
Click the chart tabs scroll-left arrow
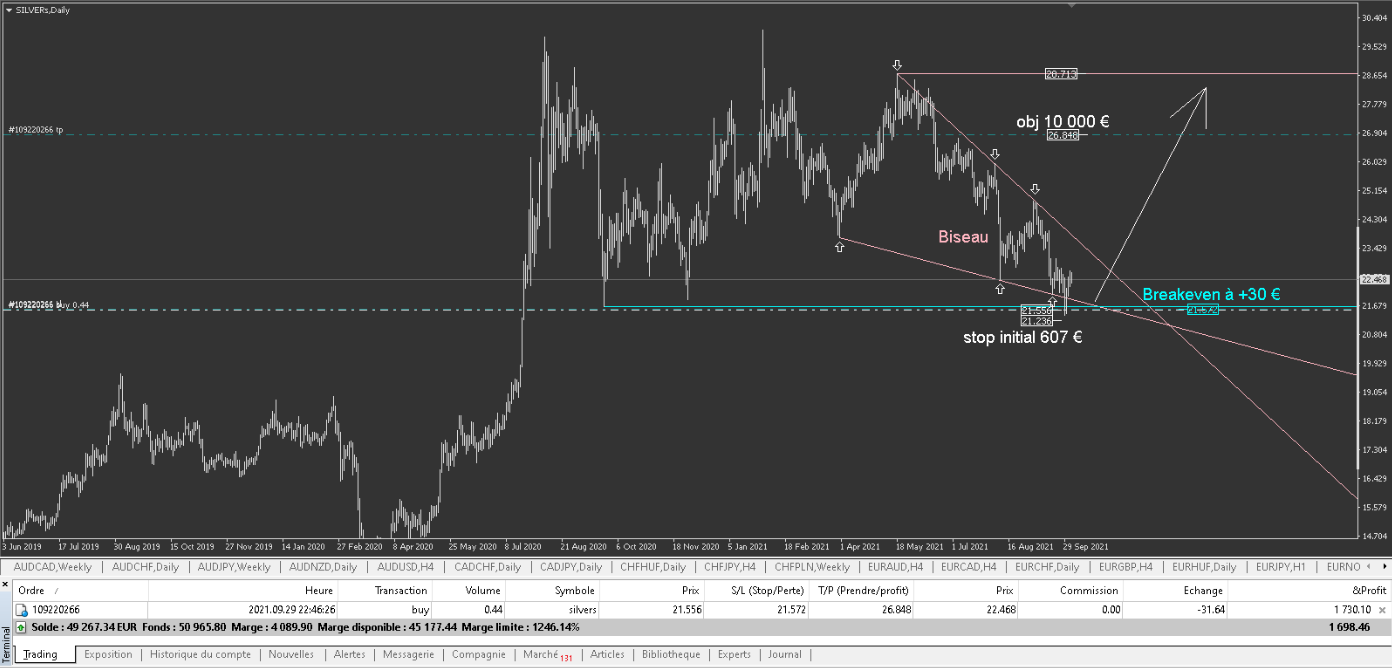pos(1370,567)
